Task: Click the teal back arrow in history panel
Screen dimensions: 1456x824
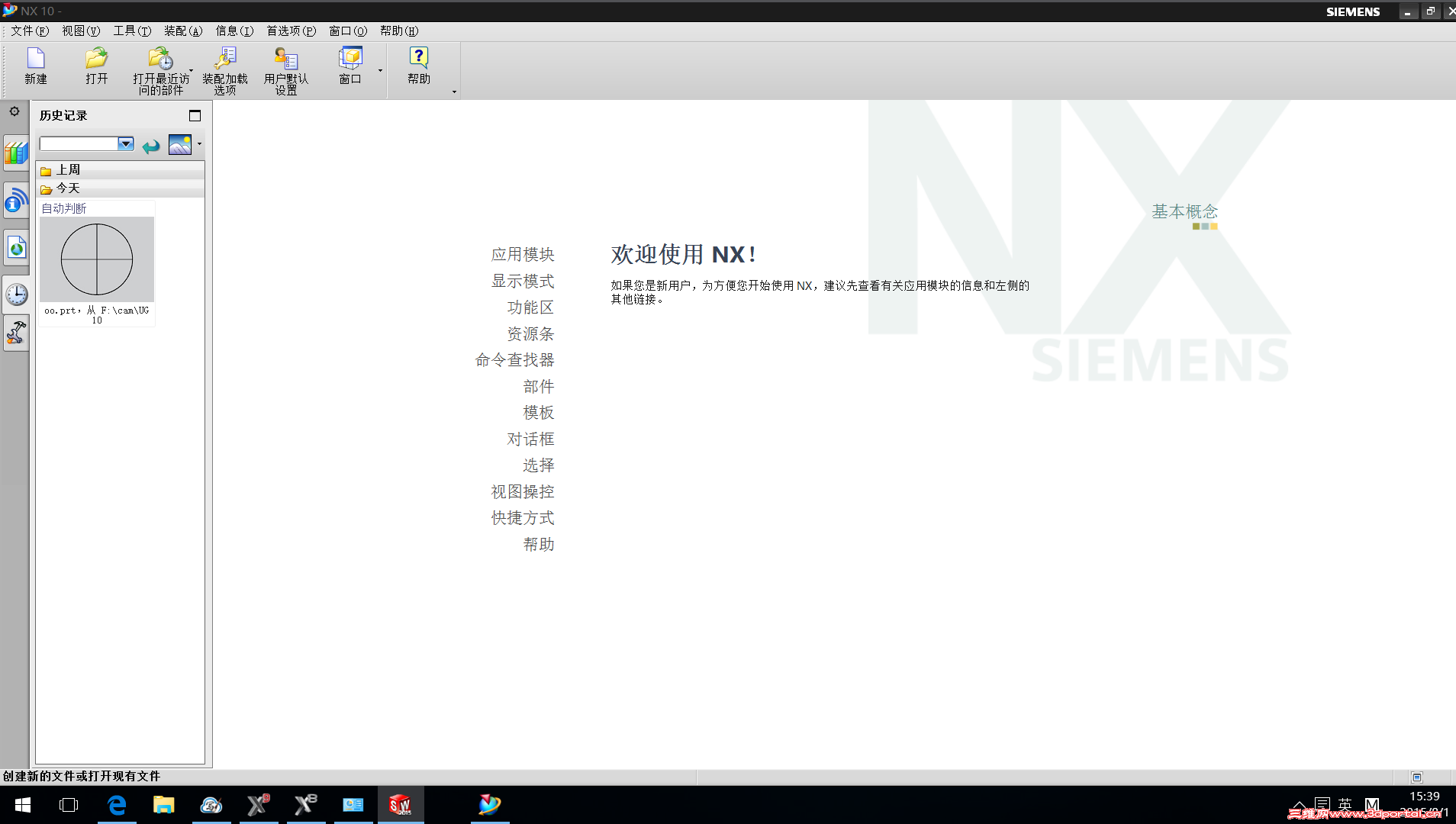Action: click(151, 145)
